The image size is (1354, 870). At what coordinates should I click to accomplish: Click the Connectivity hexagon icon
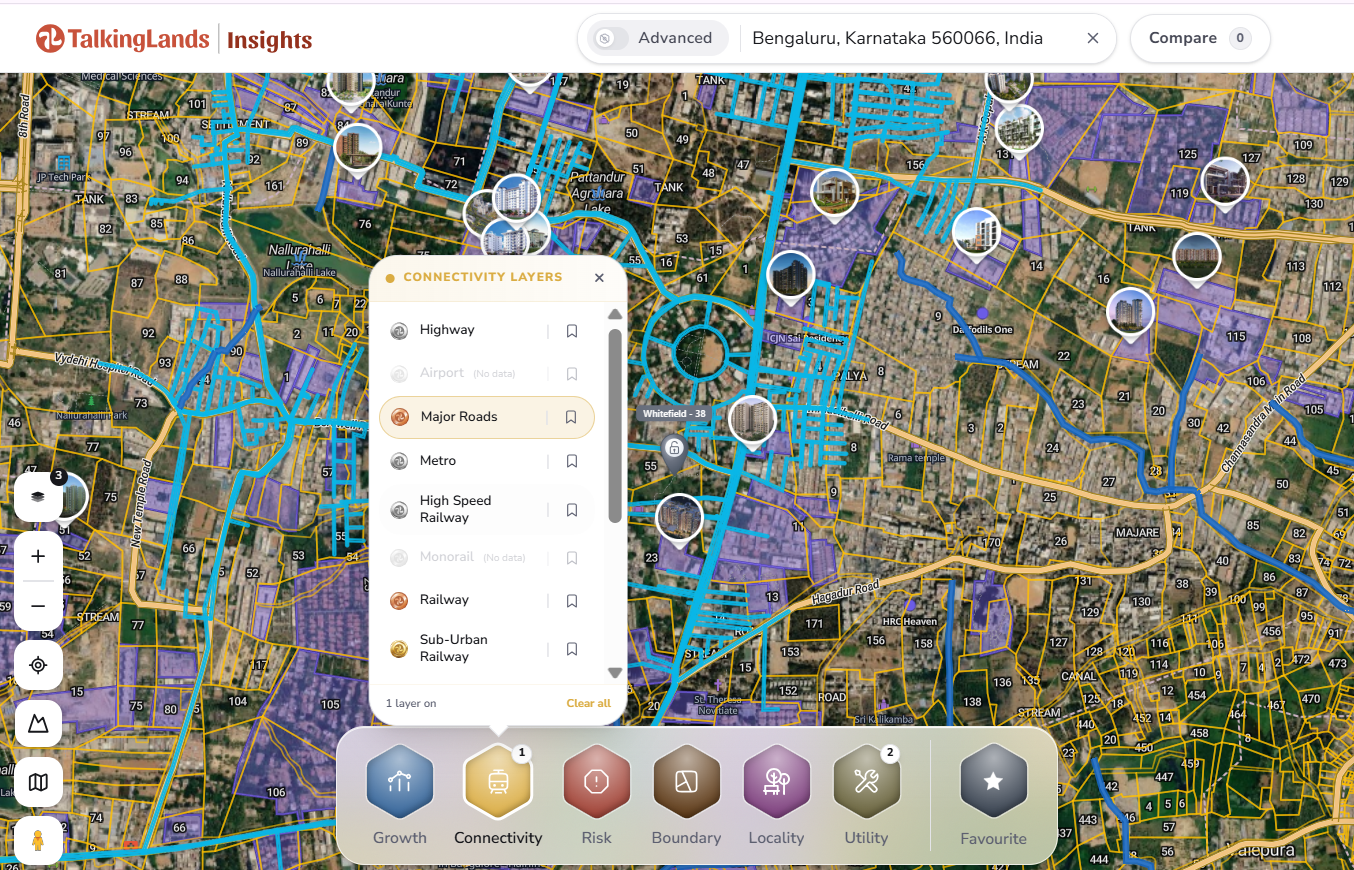click(498, 782)
